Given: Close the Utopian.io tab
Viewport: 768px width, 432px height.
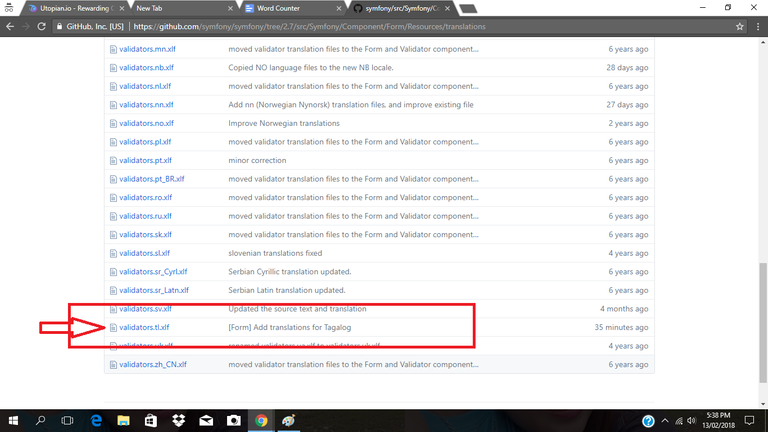Looking at the screenshot, I should (x=121, y=8).
